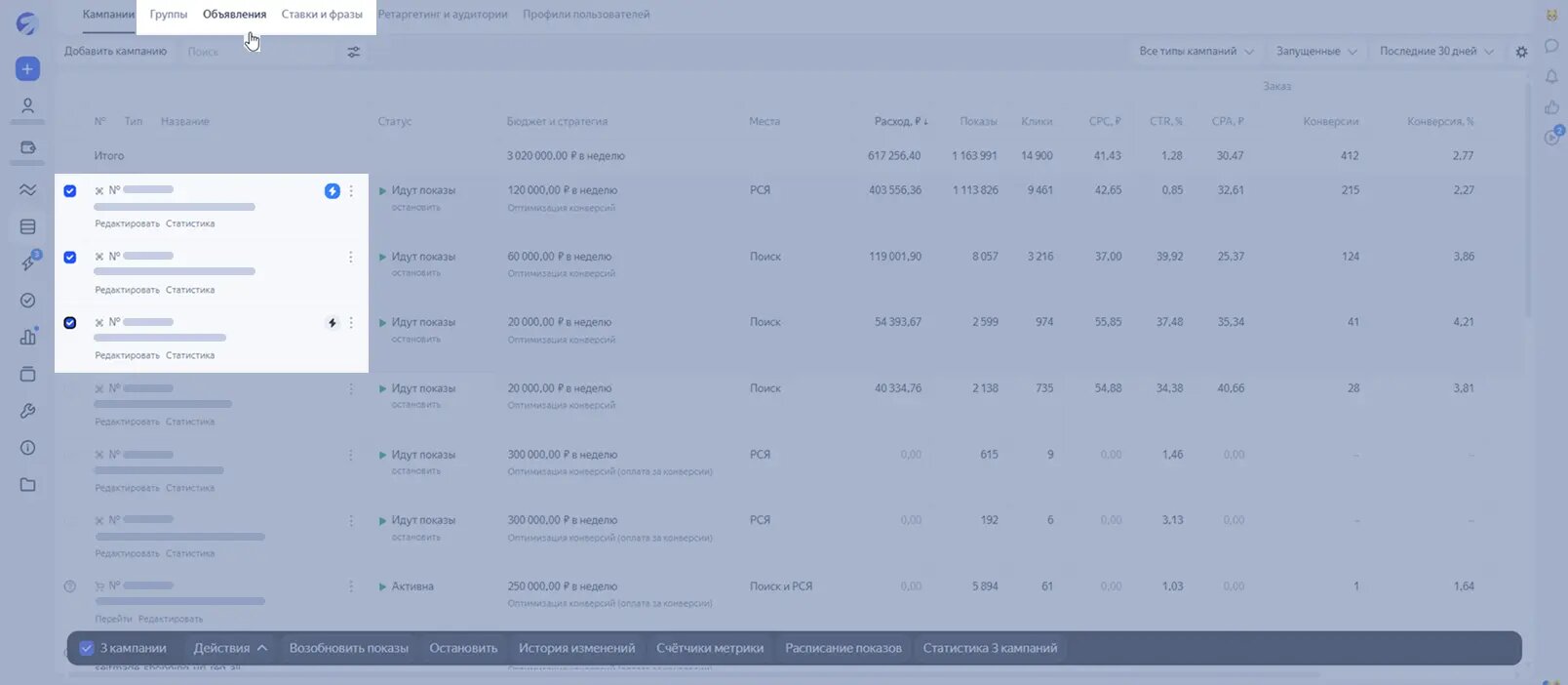Open the info circle sidebar icon
1568x685 pixels.
coord(27,448)
